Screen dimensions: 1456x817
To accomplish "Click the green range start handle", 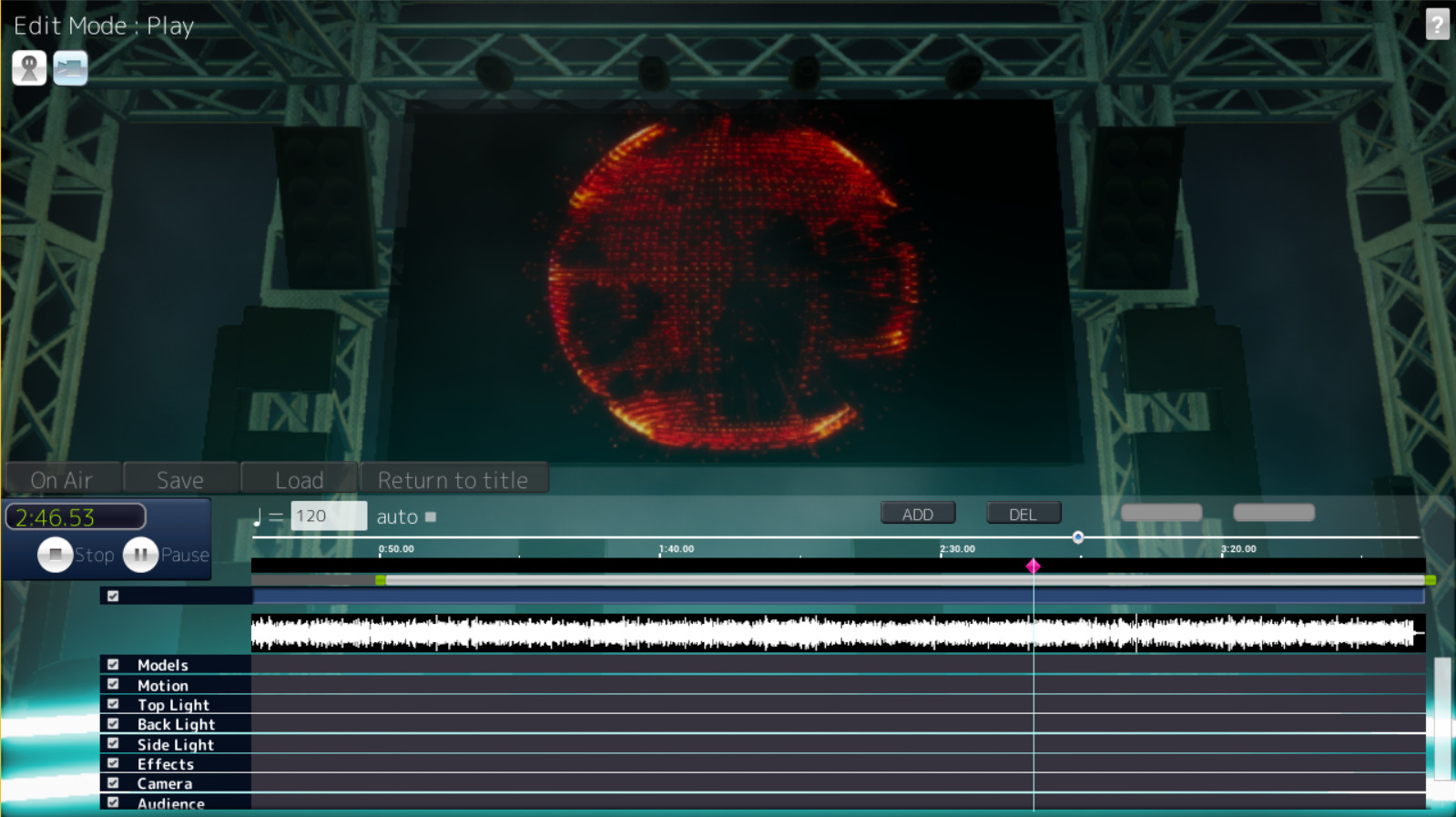I will point(381,580).
